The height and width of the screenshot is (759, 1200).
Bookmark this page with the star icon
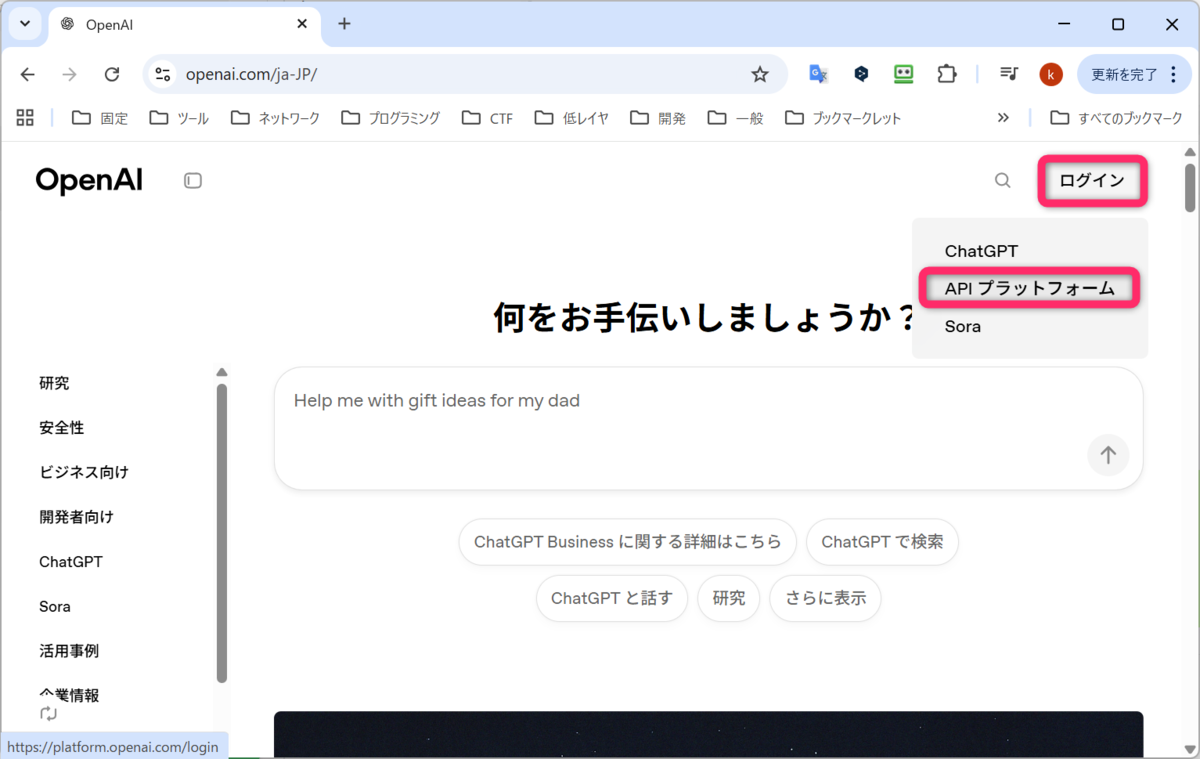coord(760,73)
